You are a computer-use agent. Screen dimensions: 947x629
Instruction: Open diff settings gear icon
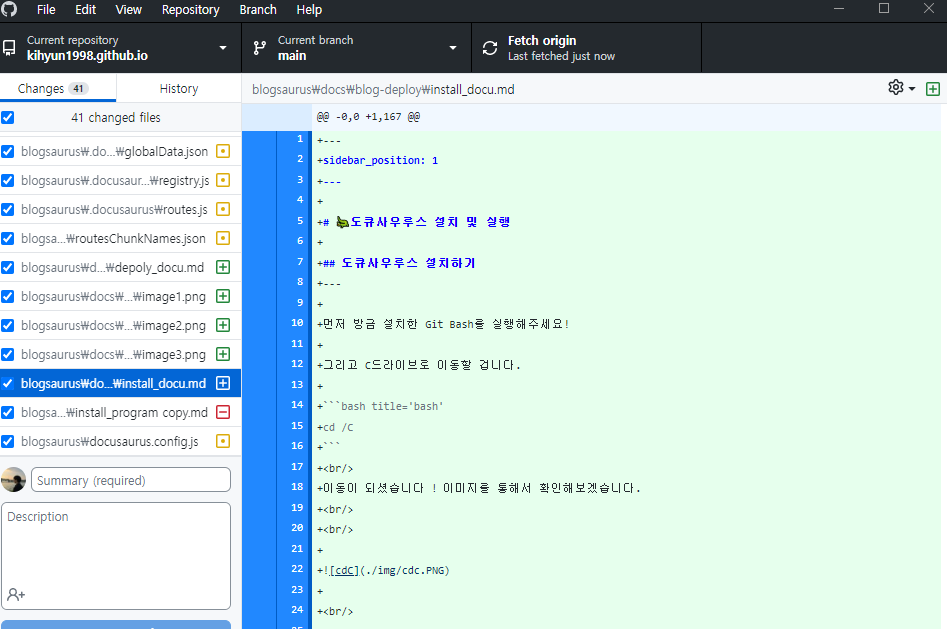click(896, 88)
